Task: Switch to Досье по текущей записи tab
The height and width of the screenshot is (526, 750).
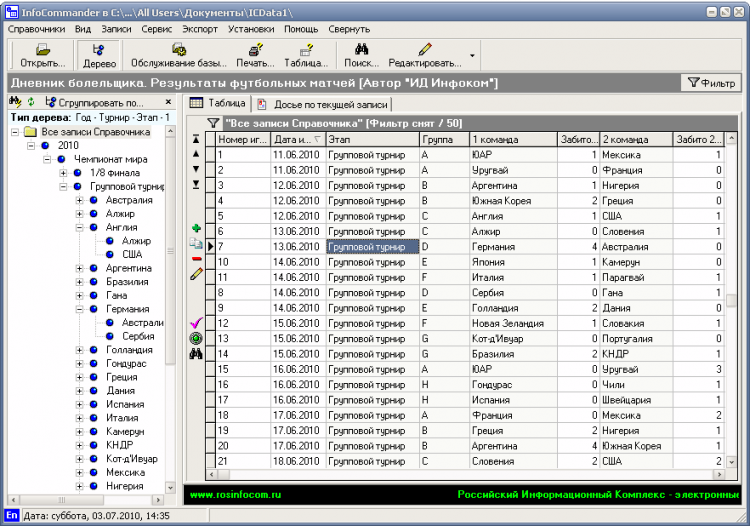Action: click(x=323, y=103)
